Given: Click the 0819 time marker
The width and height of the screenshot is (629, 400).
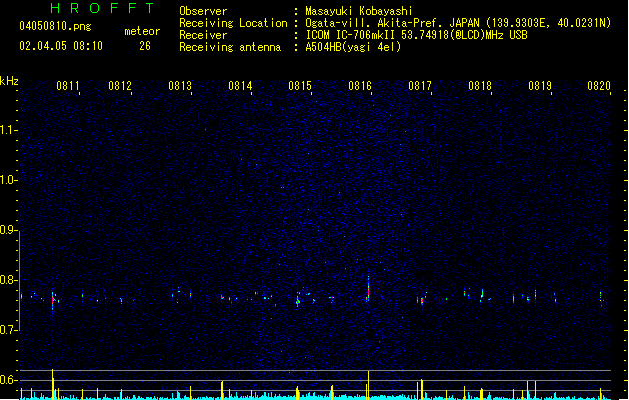Looking at the screenshot, I should tap(540, 86).
